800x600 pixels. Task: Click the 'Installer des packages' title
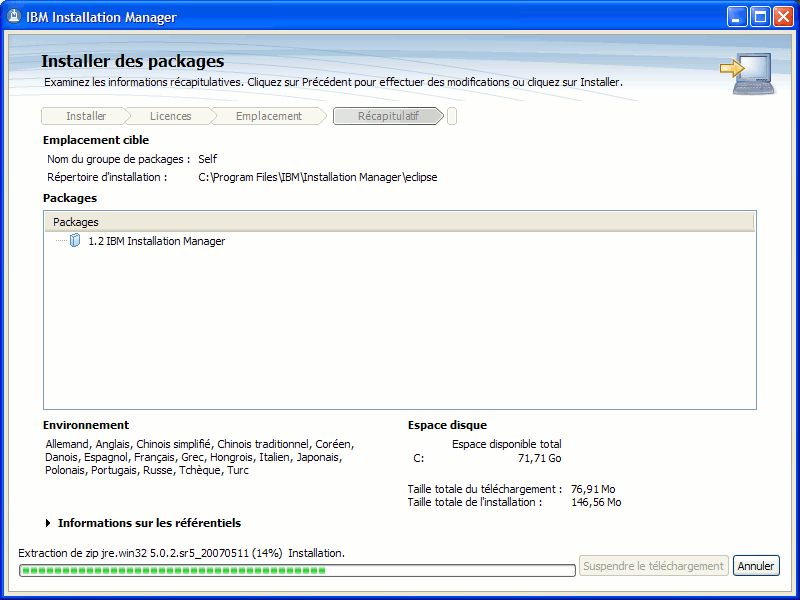(133, 61)
